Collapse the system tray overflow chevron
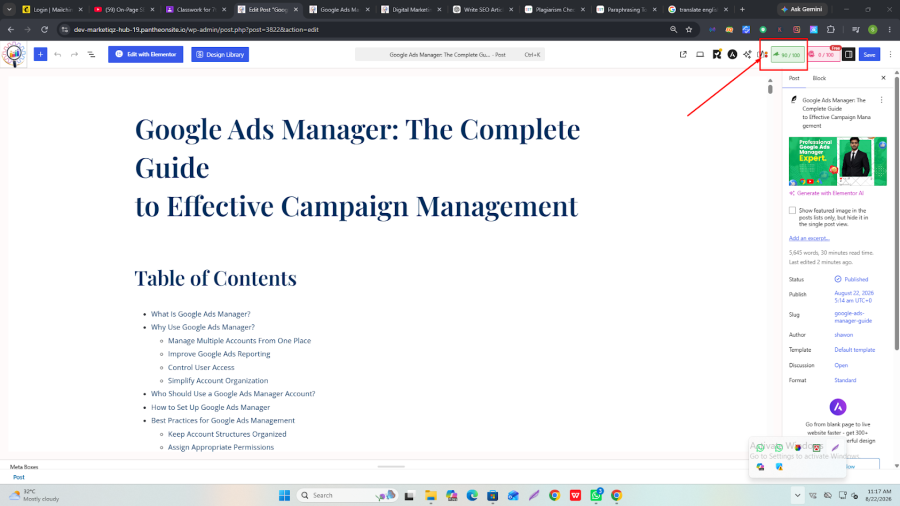Screen dimensions: 900x506 click(797, 495)
